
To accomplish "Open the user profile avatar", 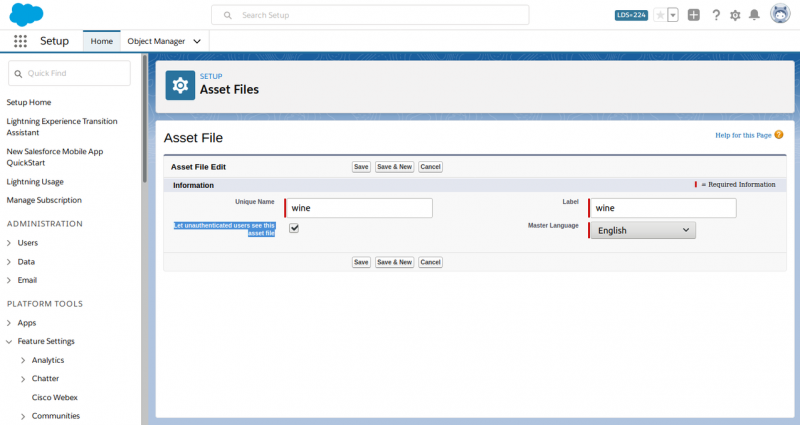I will pos(780,14).
